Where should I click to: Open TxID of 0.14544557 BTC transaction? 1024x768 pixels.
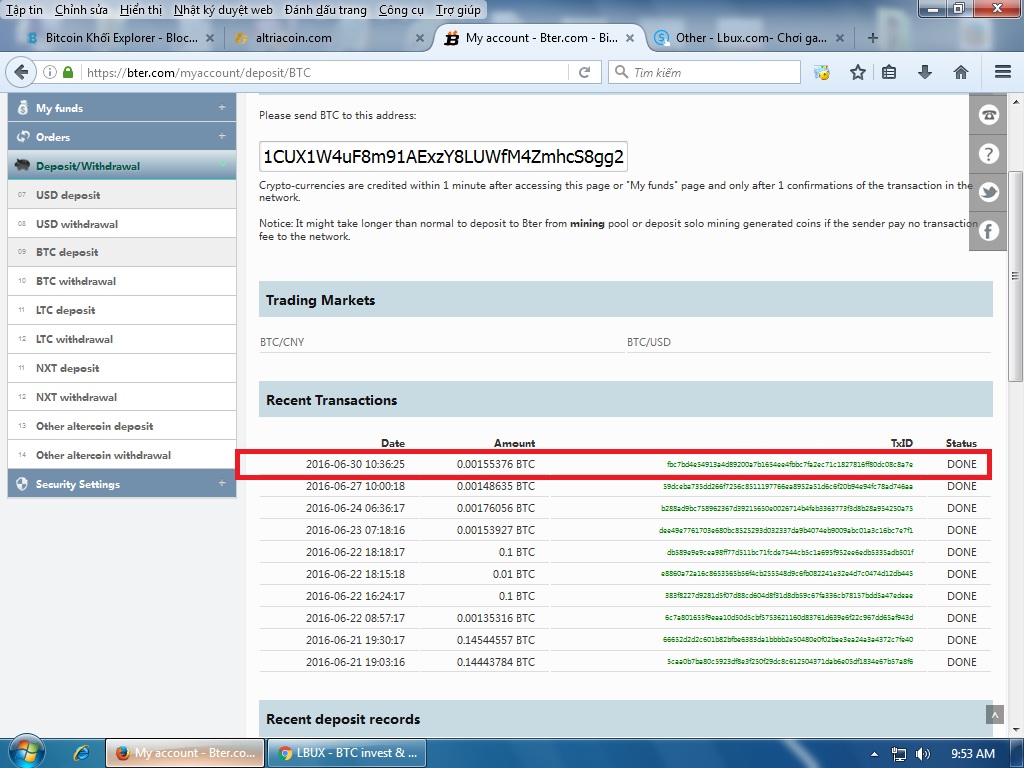pos(788,640)
